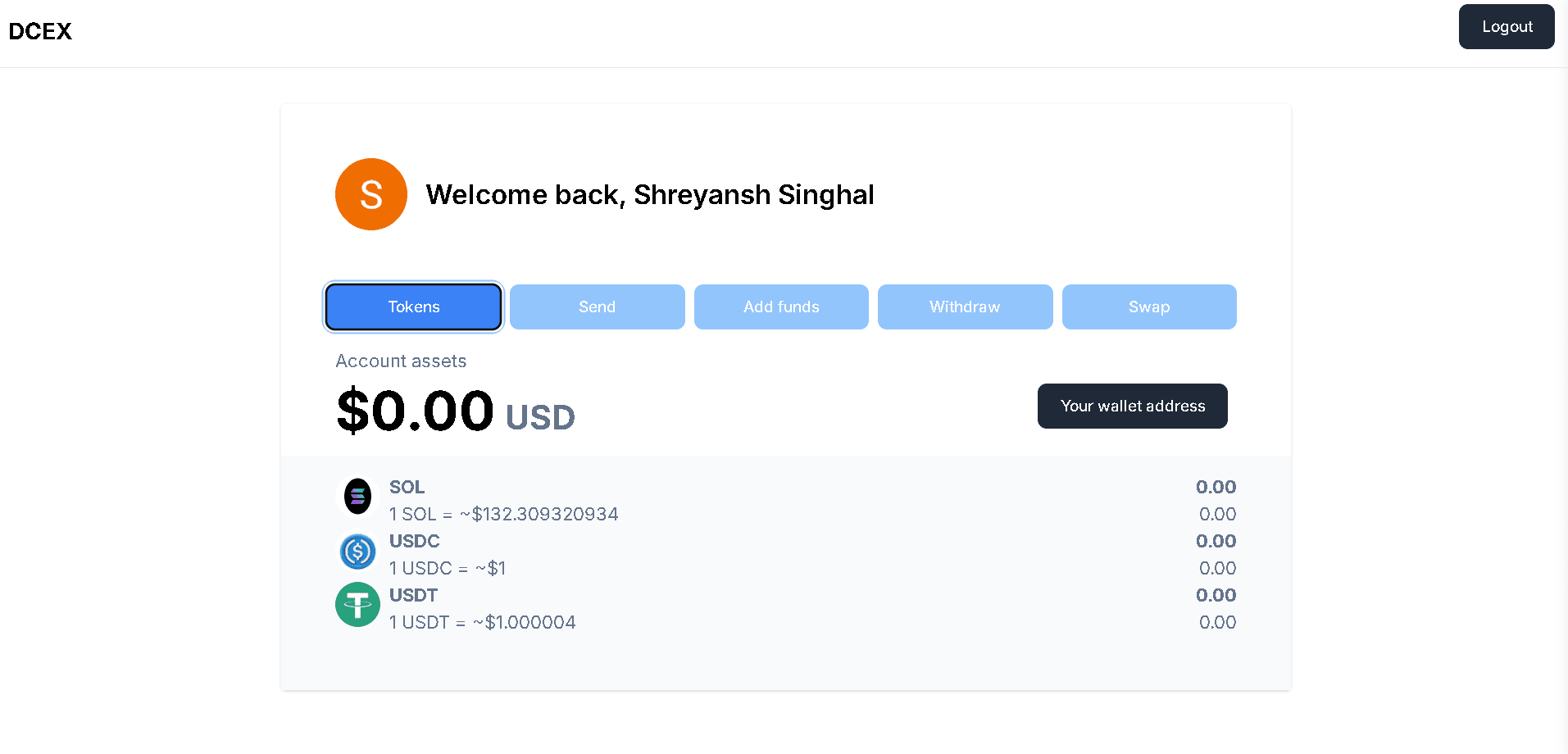The height and width of the screenshot is (754, 1568).
Task: Click the SOL bold balance amount
Action: [x=1216, y=487]
